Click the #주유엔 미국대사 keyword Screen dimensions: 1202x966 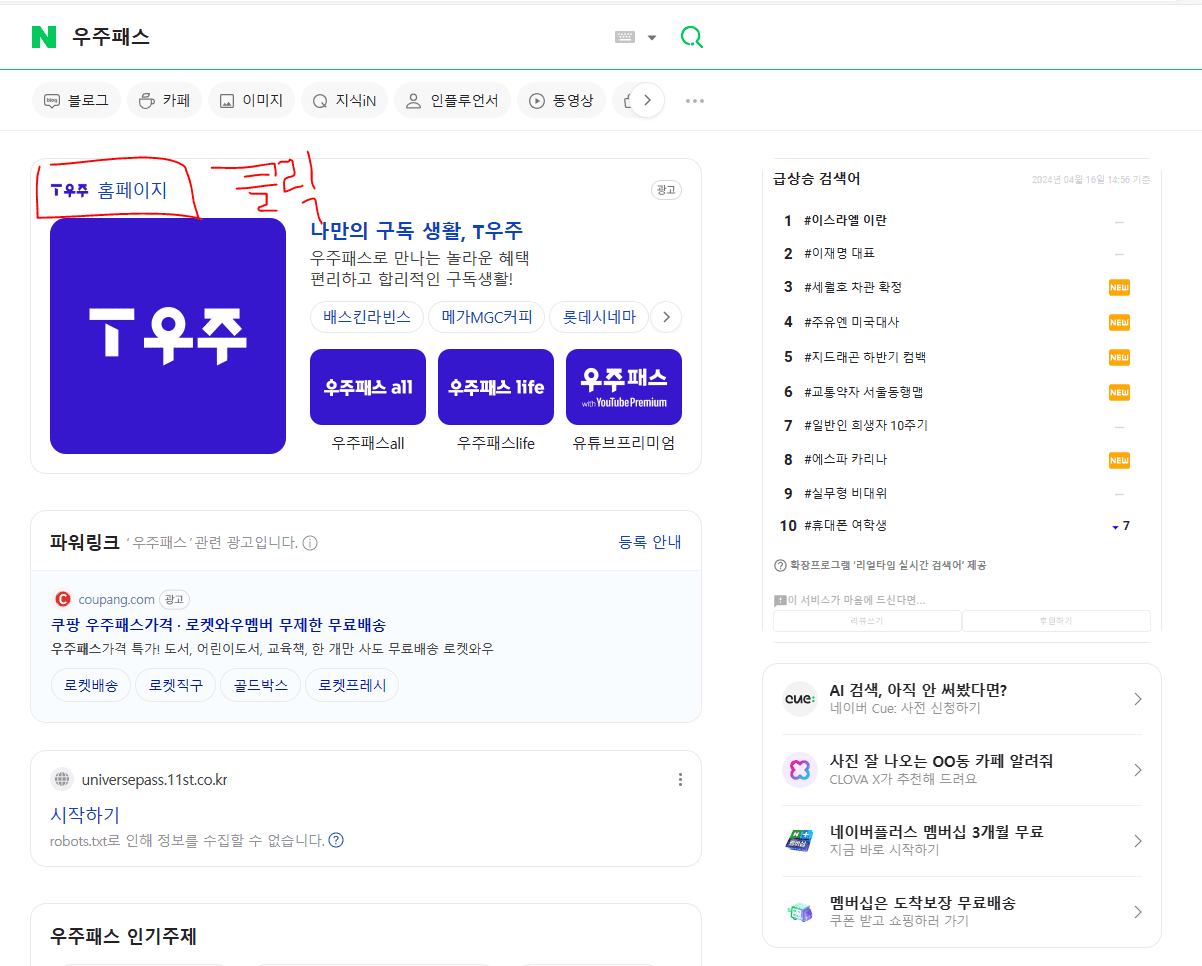point(851,322)
